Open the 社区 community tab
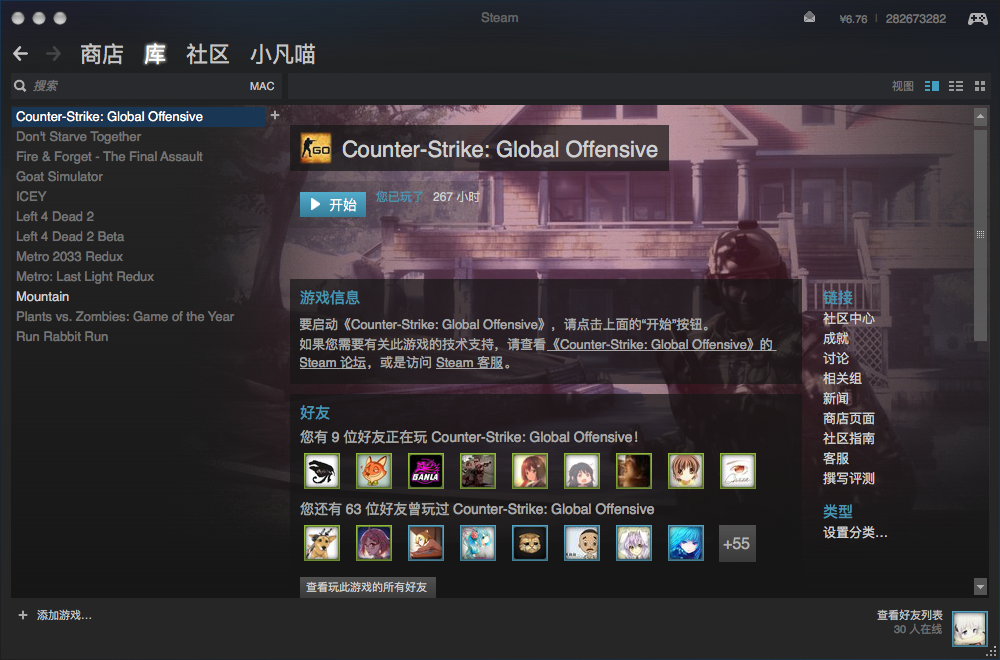 click(208, 54)
